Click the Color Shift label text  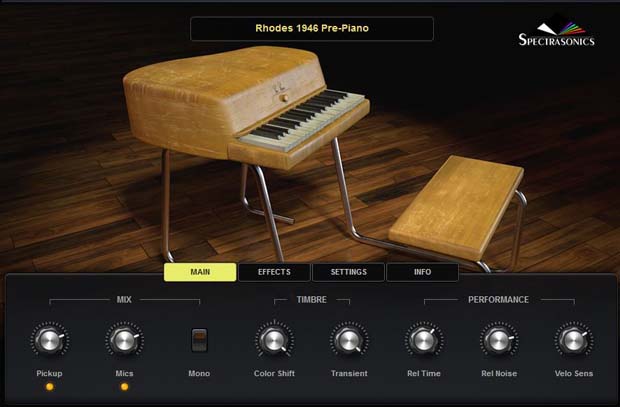(274, 373)
